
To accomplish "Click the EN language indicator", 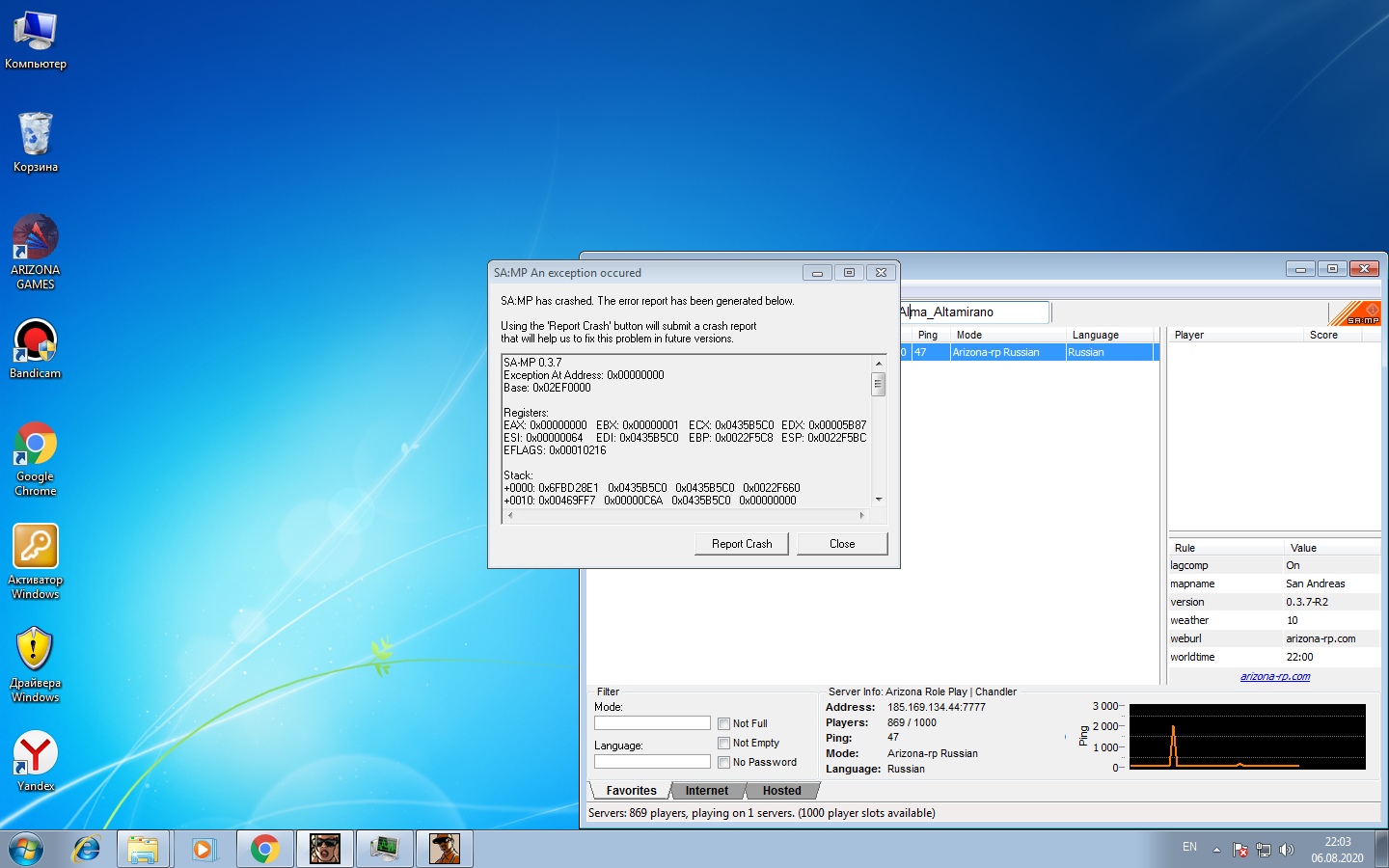I will click(1189, 847).
